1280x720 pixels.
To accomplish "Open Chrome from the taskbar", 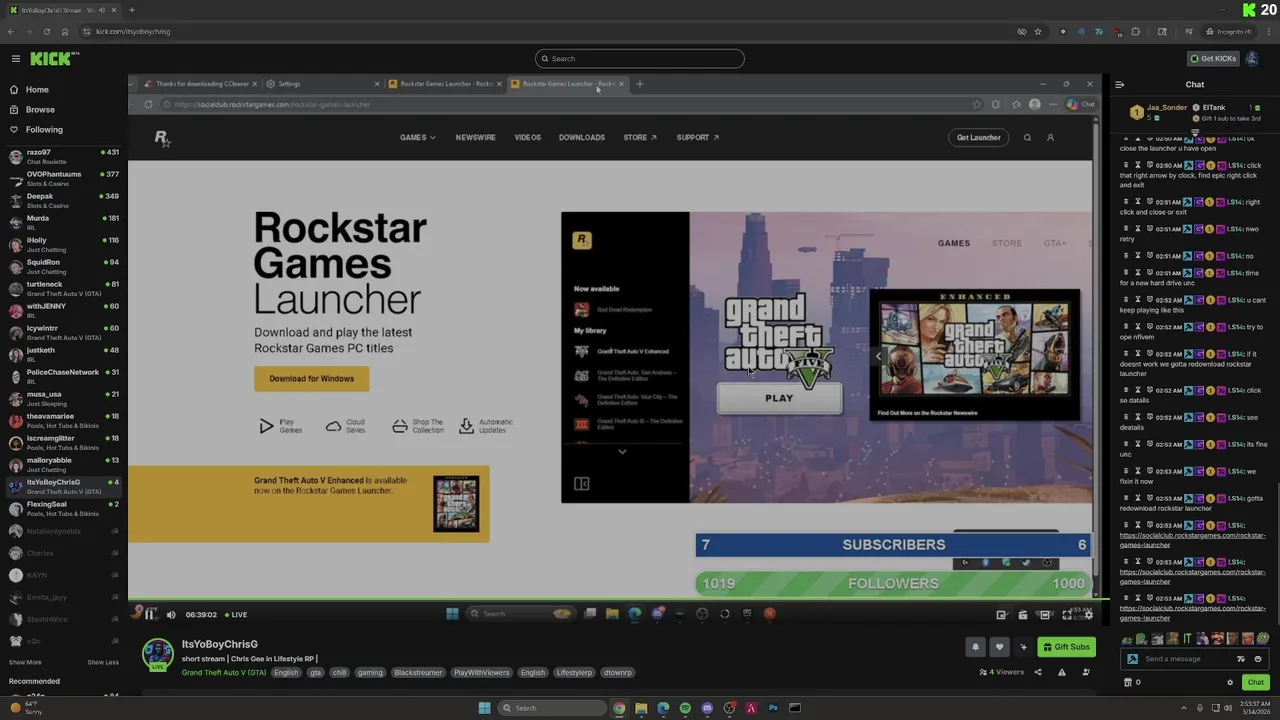I will [x=619, y=708].
